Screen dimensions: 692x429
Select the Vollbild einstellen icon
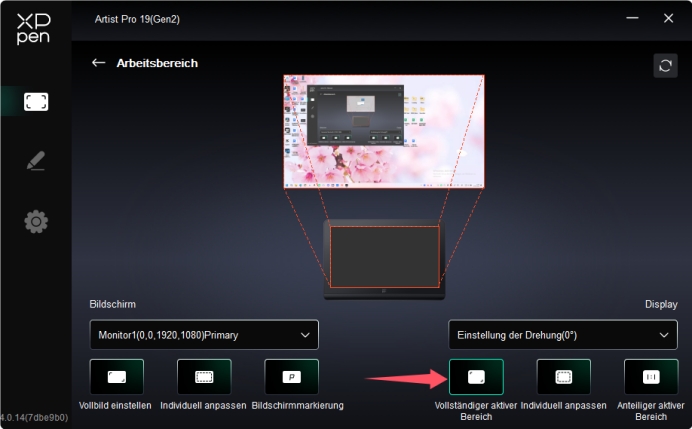116,377
